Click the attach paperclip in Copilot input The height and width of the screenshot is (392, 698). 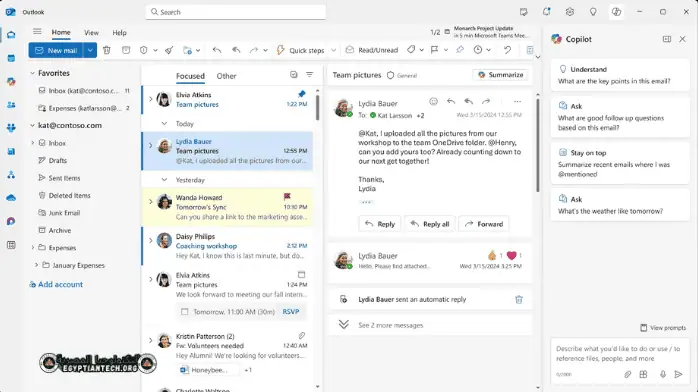(627, 375)
